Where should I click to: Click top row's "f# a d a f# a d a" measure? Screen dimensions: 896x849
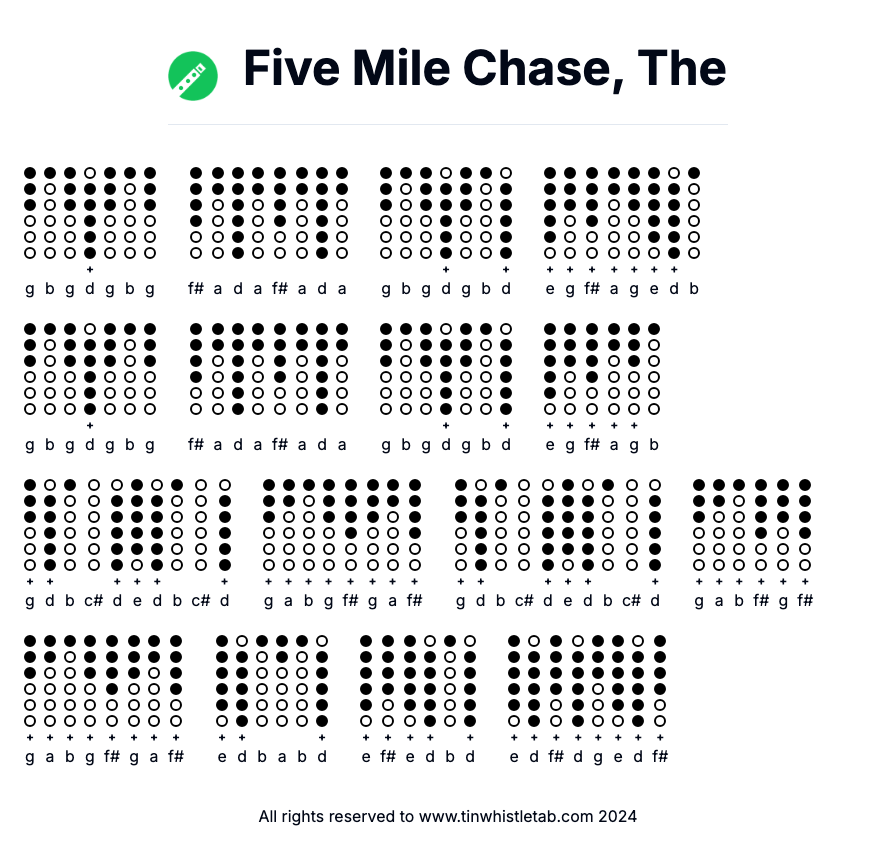268,232
